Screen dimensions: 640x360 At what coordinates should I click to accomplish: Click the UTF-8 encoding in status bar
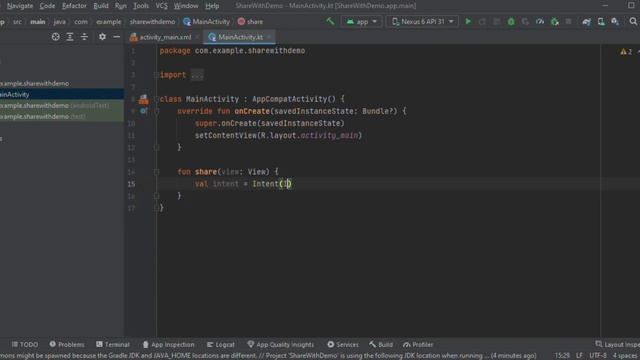[x=598, y=356]
